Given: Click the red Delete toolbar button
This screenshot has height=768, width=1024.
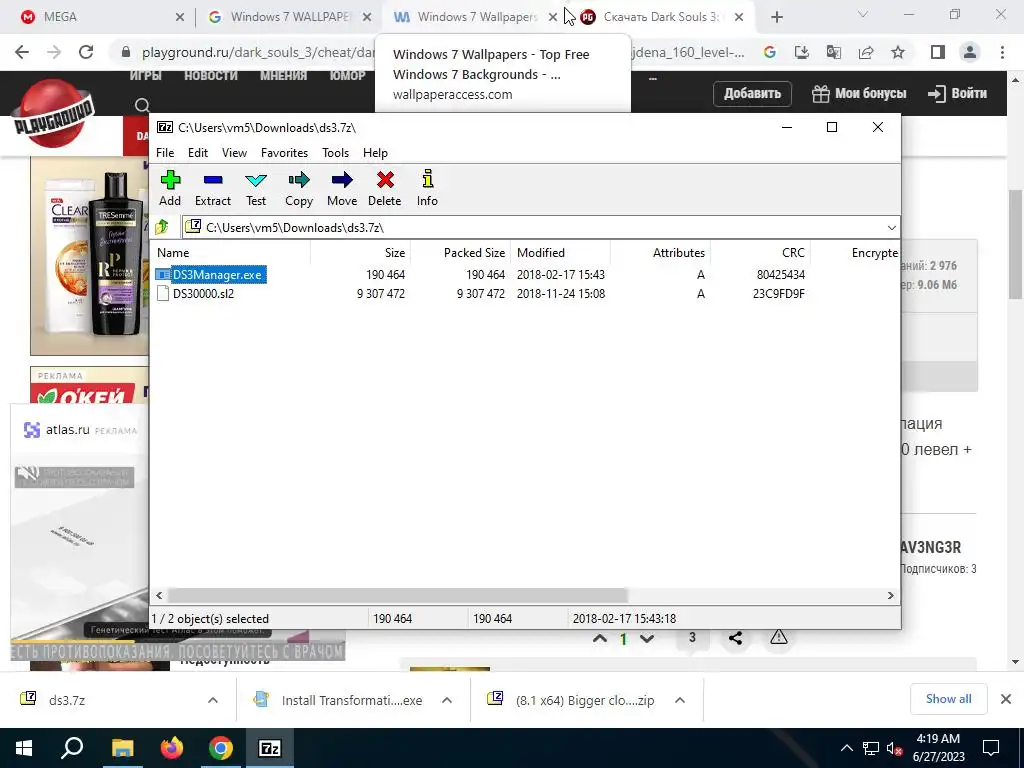Looking at the screenshot, I should 385,188.
